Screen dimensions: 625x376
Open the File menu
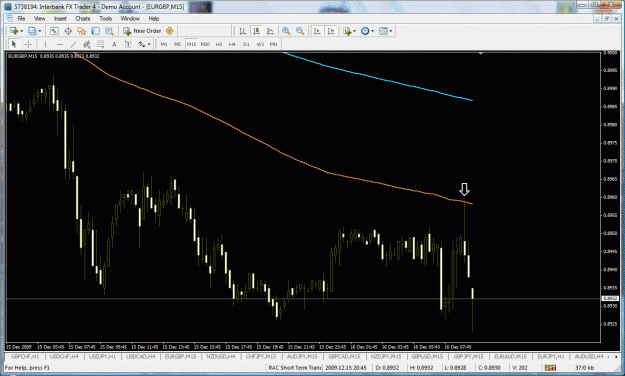21,19
